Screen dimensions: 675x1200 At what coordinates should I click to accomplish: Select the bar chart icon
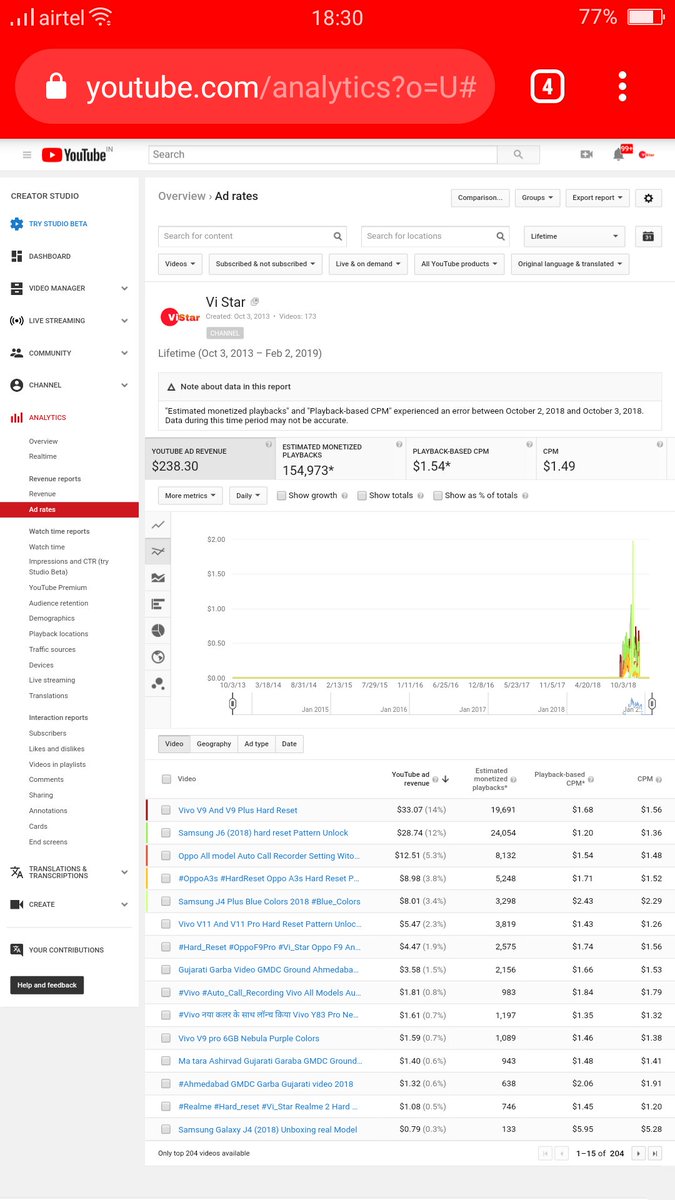coord(158,604)
